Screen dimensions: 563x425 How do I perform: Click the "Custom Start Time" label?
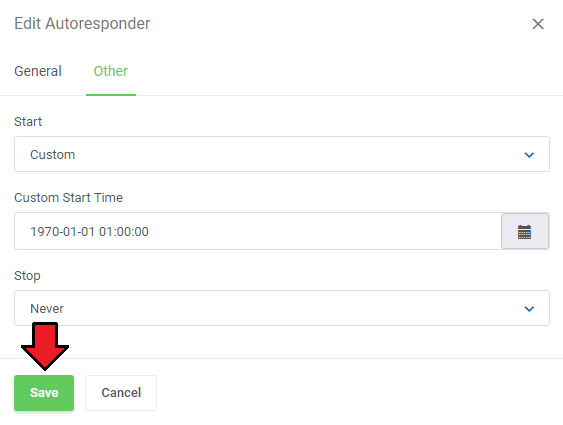click(x=68, y=198)
